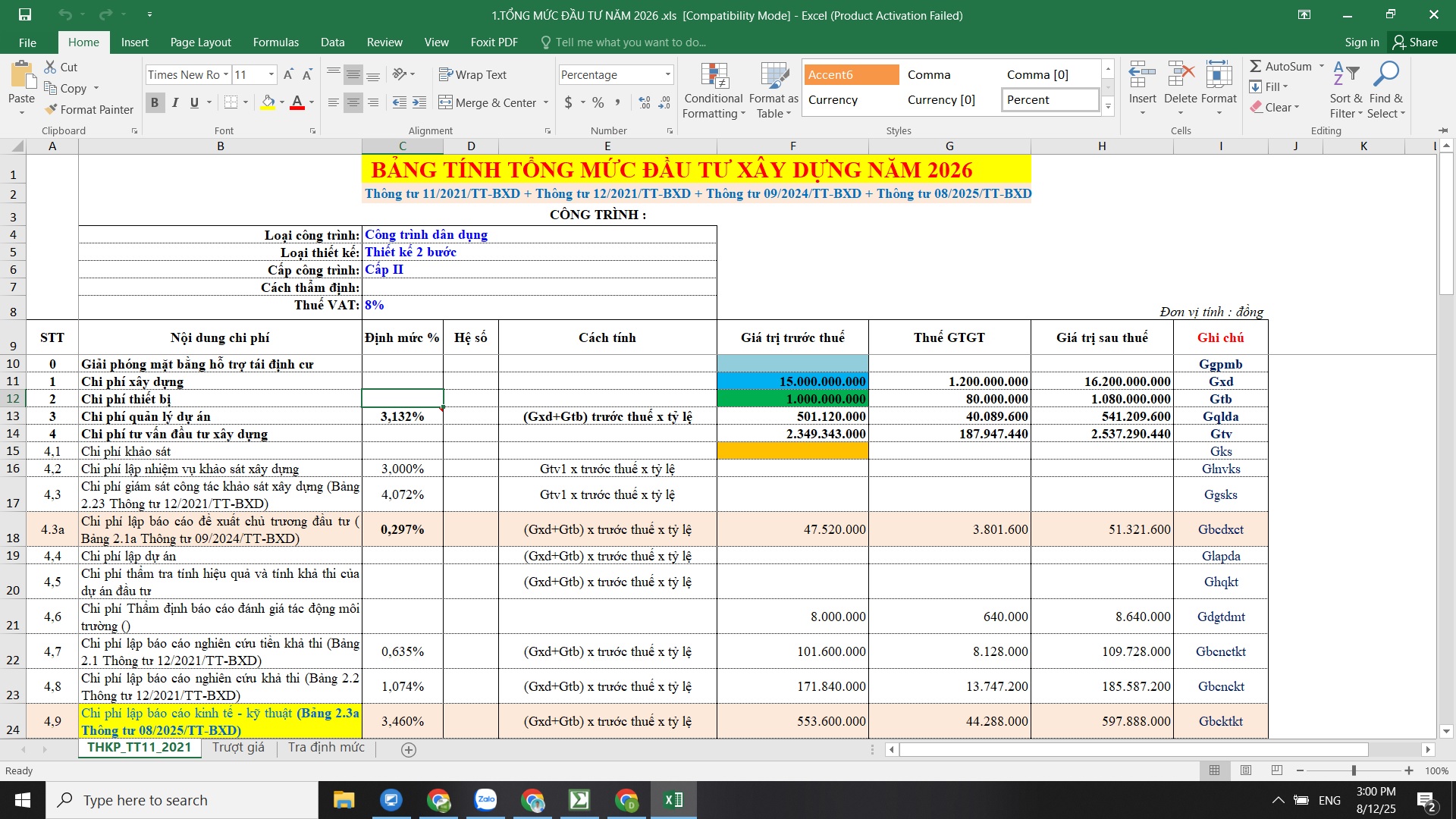Viewport: 1456px width, 819px height.
Task: Apply Italic formatting to selected cell
Action: 175,102
